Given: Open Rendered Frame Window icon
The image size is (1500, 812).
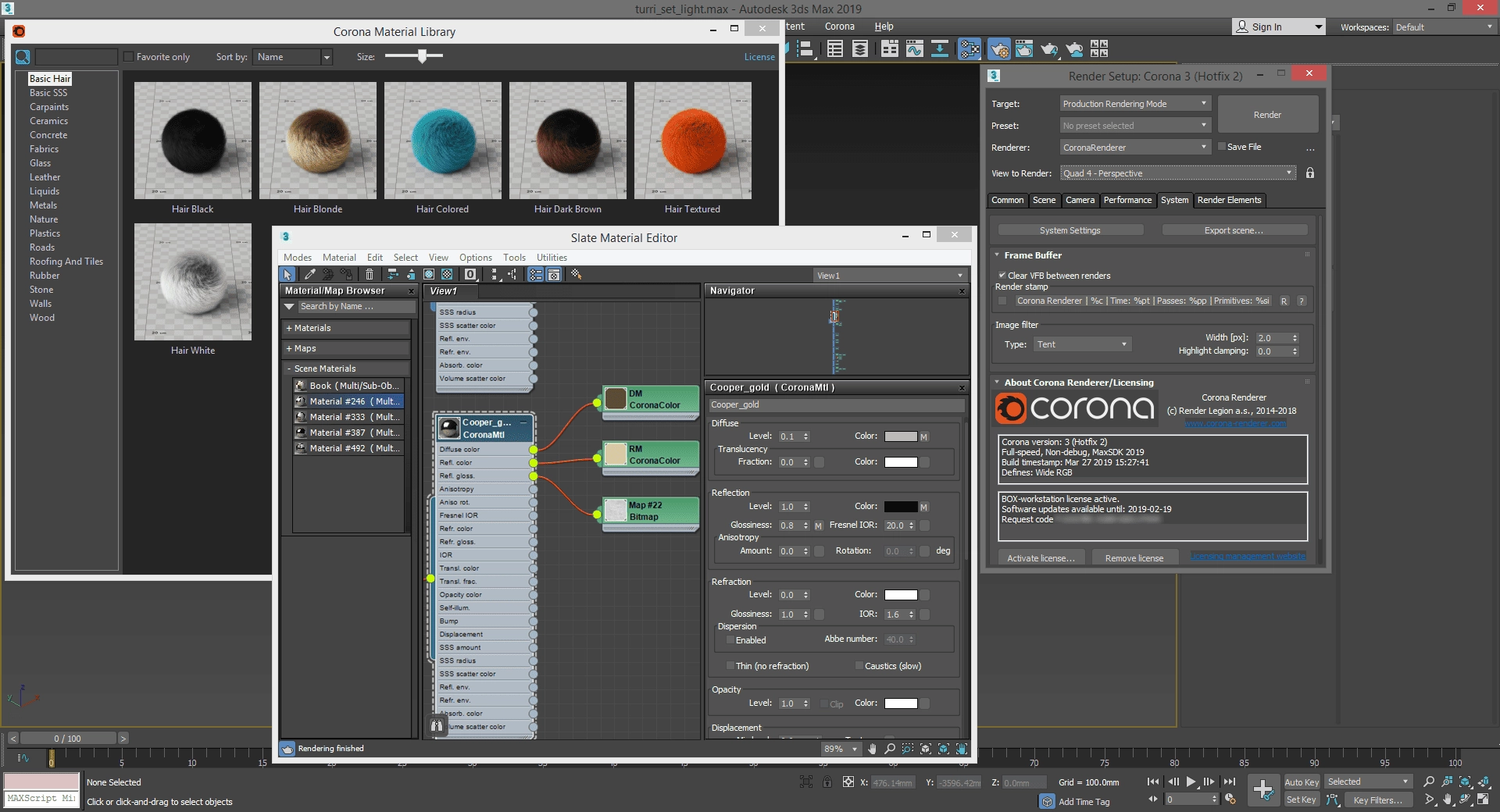Looking at the screenshot, I should pyautogui.click(x=1023, y=50).
